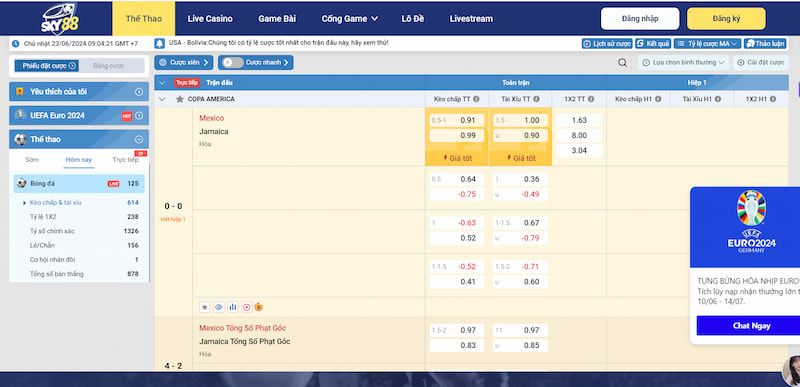Viewport: 800px width, 387px height.
Task: Collapse all matches chevron in Trận đấu header
Action: (x=162, y=83)
